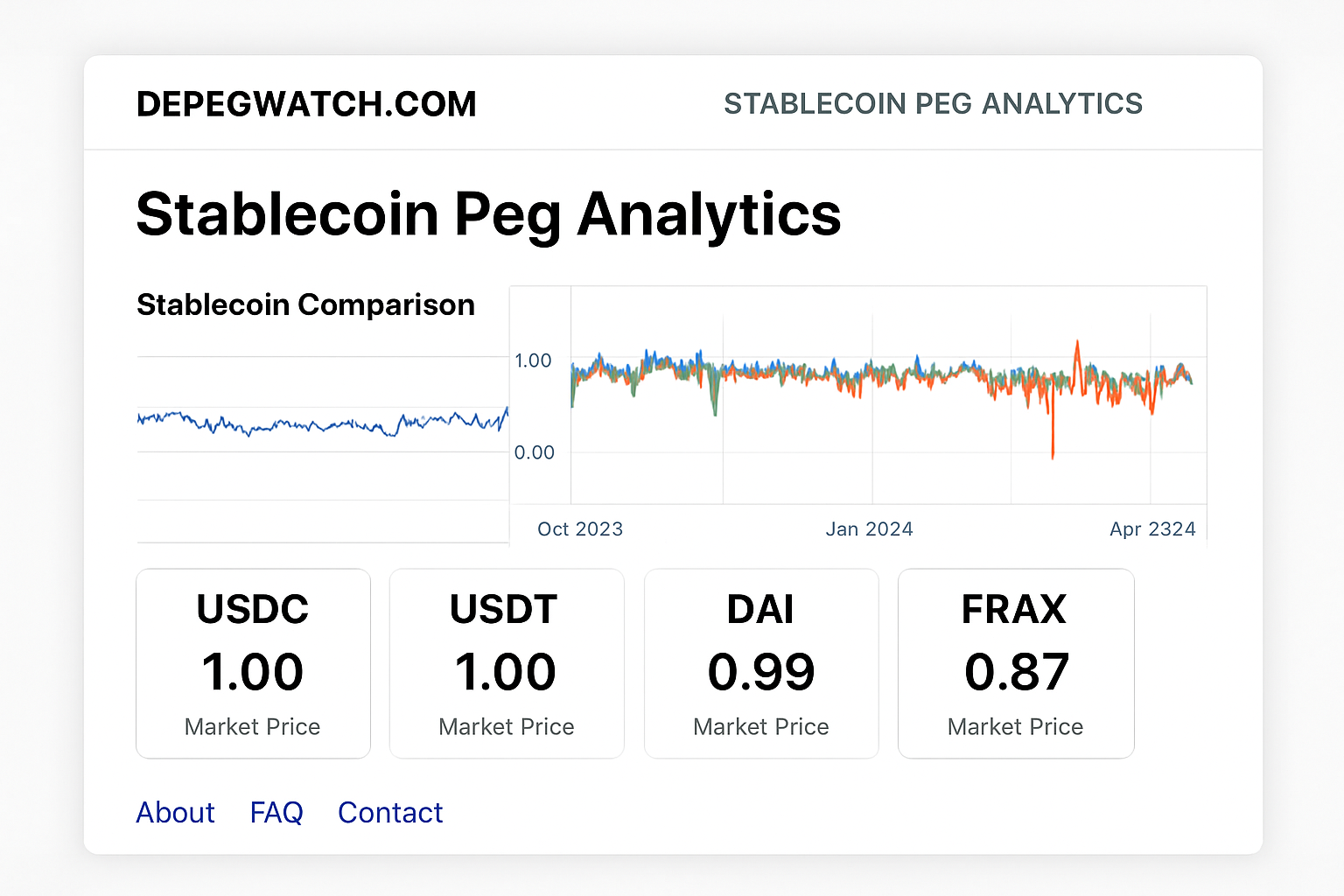Select the USDC market price card
Viewport: 1344px width, 896px height.
[253, 662]
